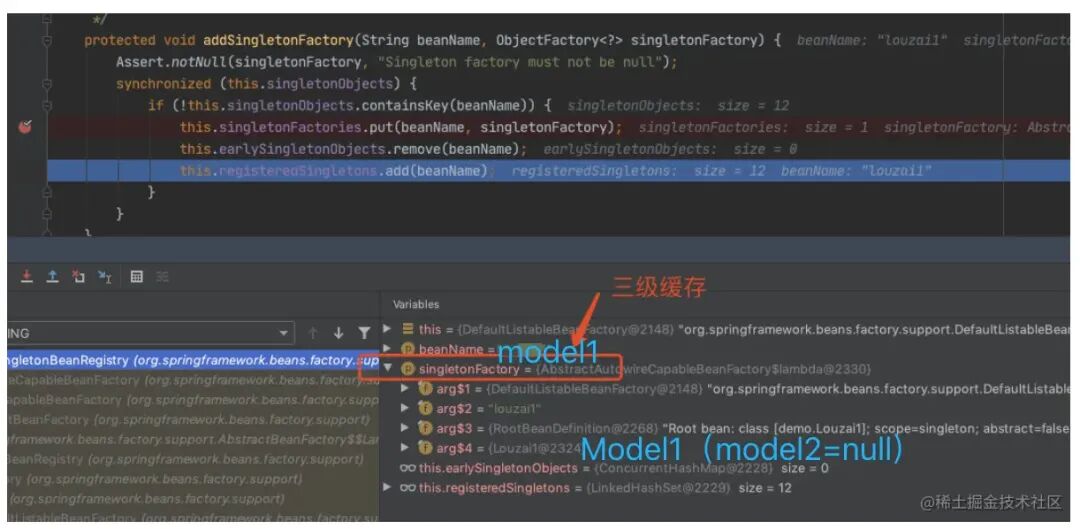Click the field icon of arg$2
This screenshot has width=1080, height=529.
[425, 409]
